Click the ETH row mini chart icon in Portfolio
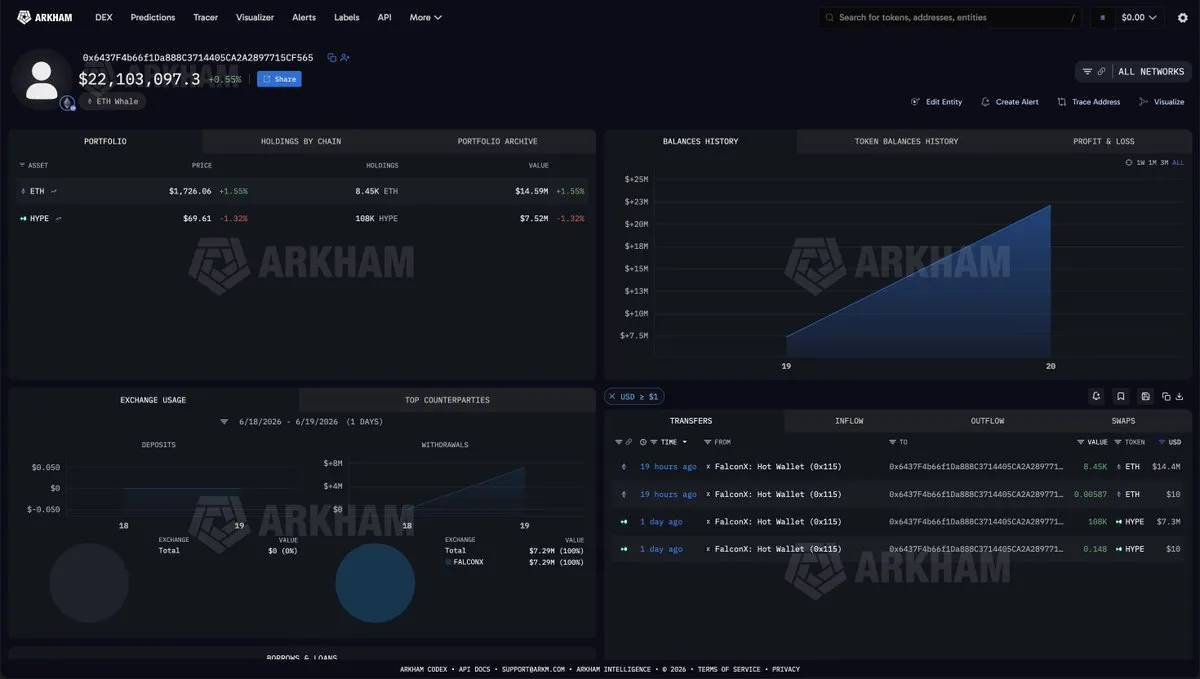This screenshot has height=679, width=1200. [54, 190]
